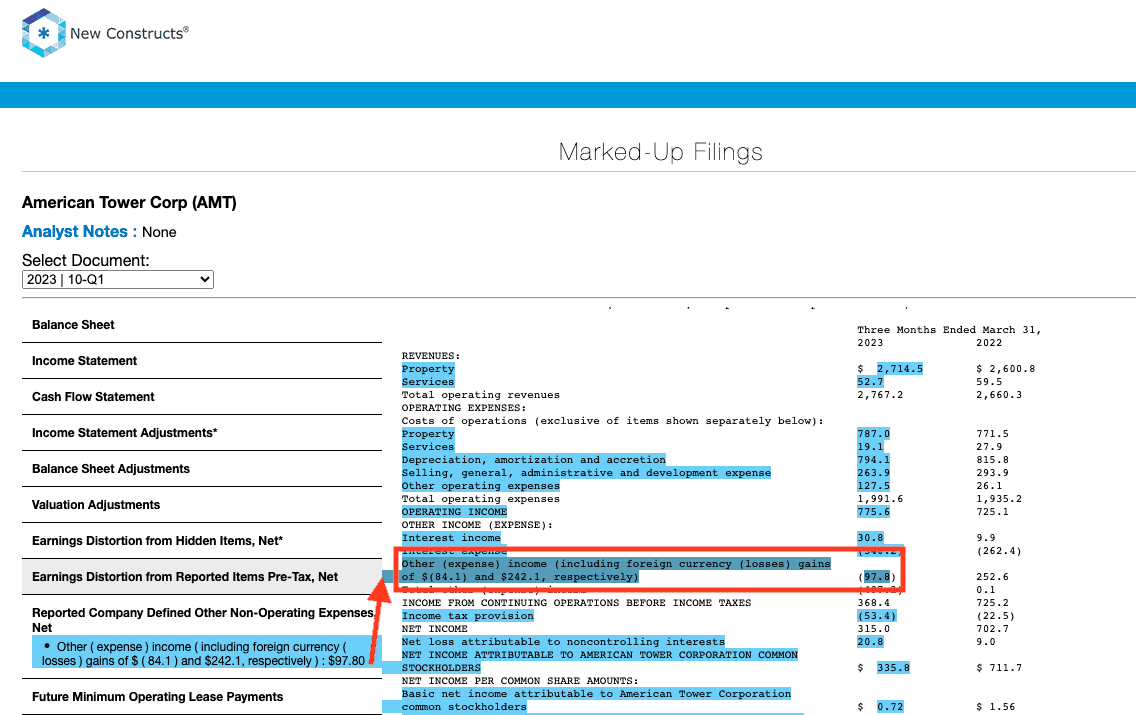
Task: Click 'Total operating revenues' line label
Action: point(481,395)
